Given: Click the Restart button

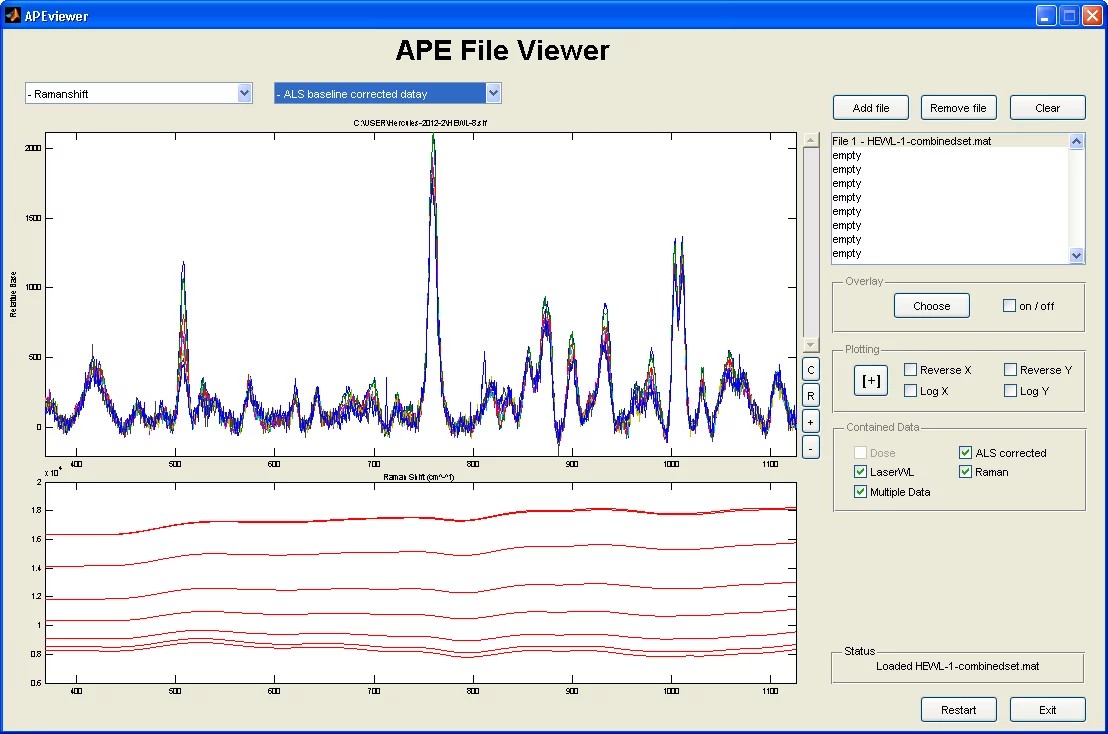Looking at the screenshot, I should coord(958,710).
